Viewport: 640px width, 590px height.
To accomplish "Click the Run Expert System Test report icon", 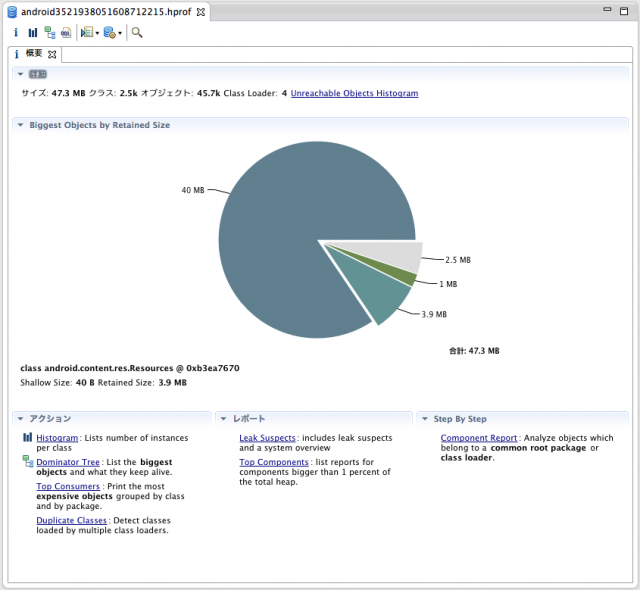I will click(87, 32).
